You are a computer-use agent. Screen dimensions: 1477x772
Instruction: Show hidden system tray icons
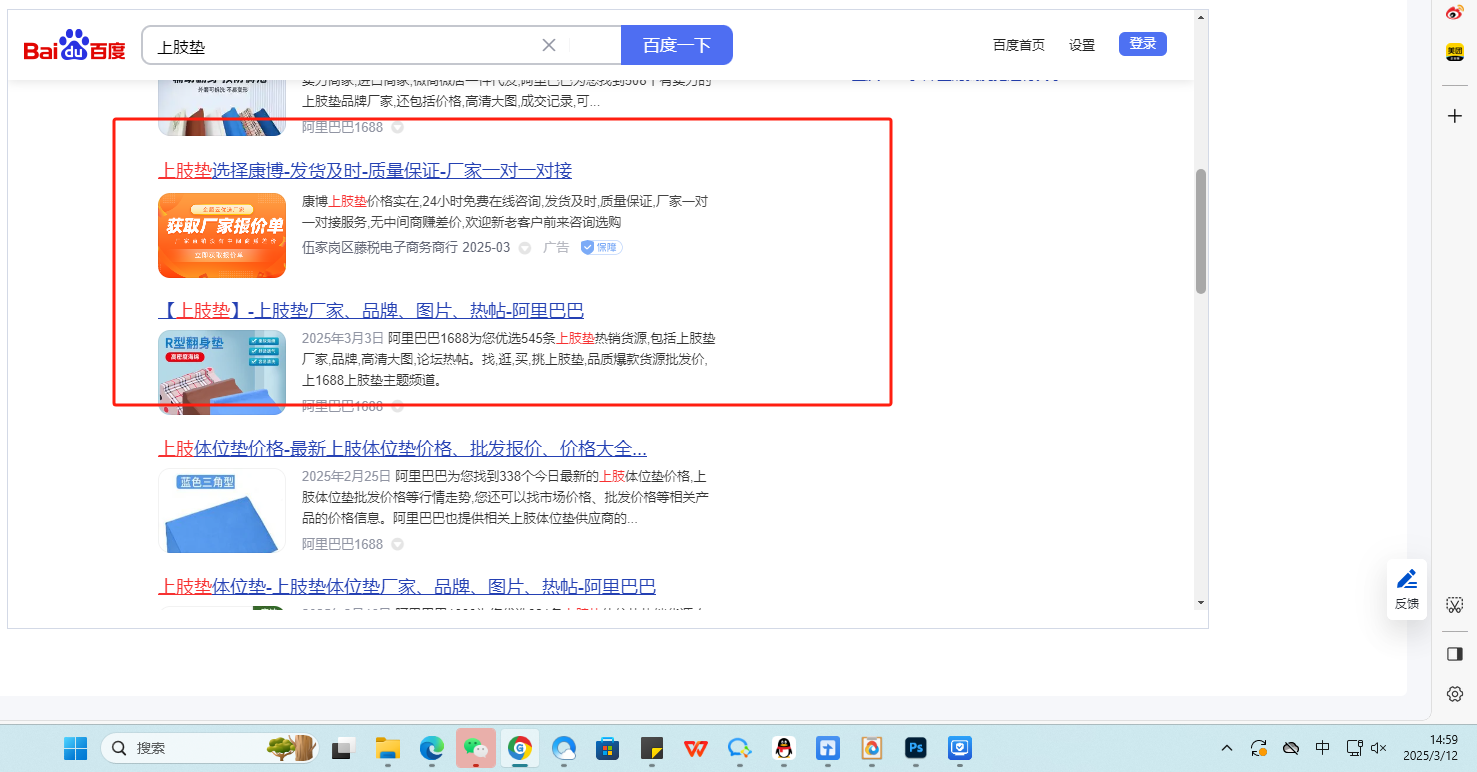(1227, 748)
